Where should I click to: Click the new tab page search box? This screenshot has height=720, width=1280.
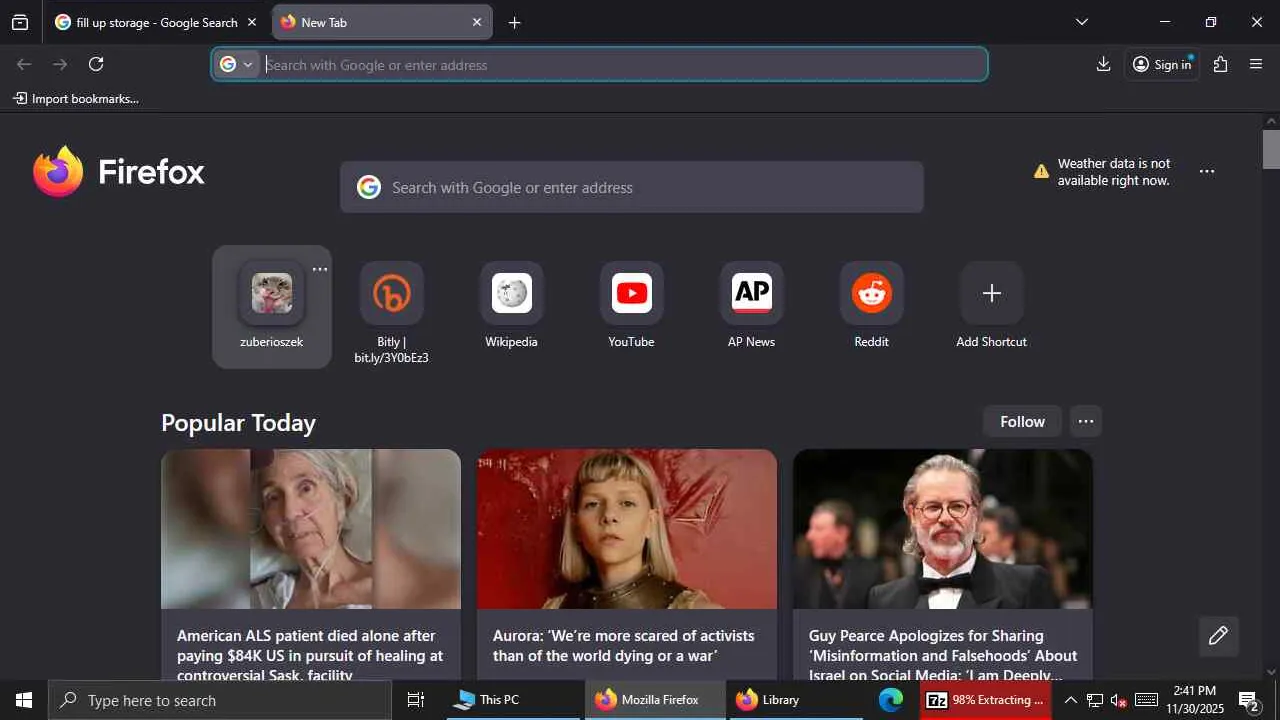click(632, 187)
